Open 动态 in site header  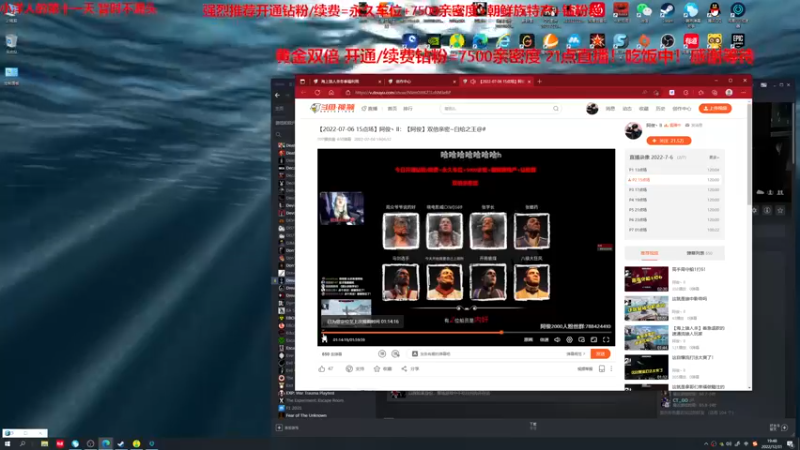point(627,109)
